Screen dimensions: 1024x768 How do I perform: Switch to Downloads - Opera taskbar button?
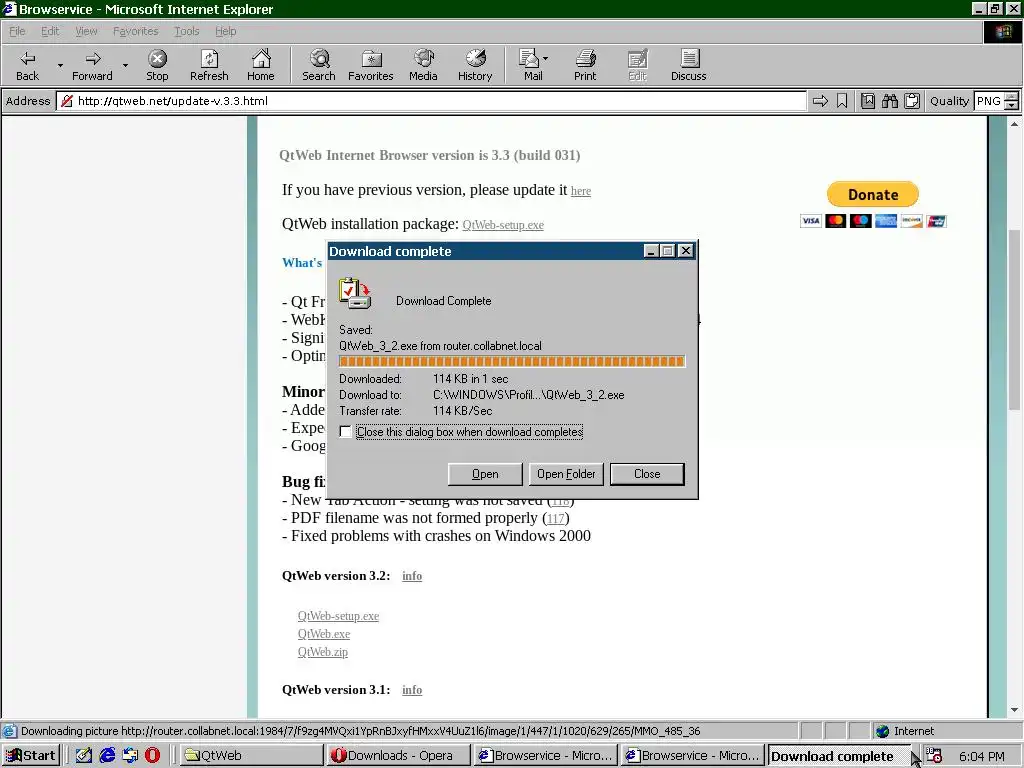click(398, 756)
